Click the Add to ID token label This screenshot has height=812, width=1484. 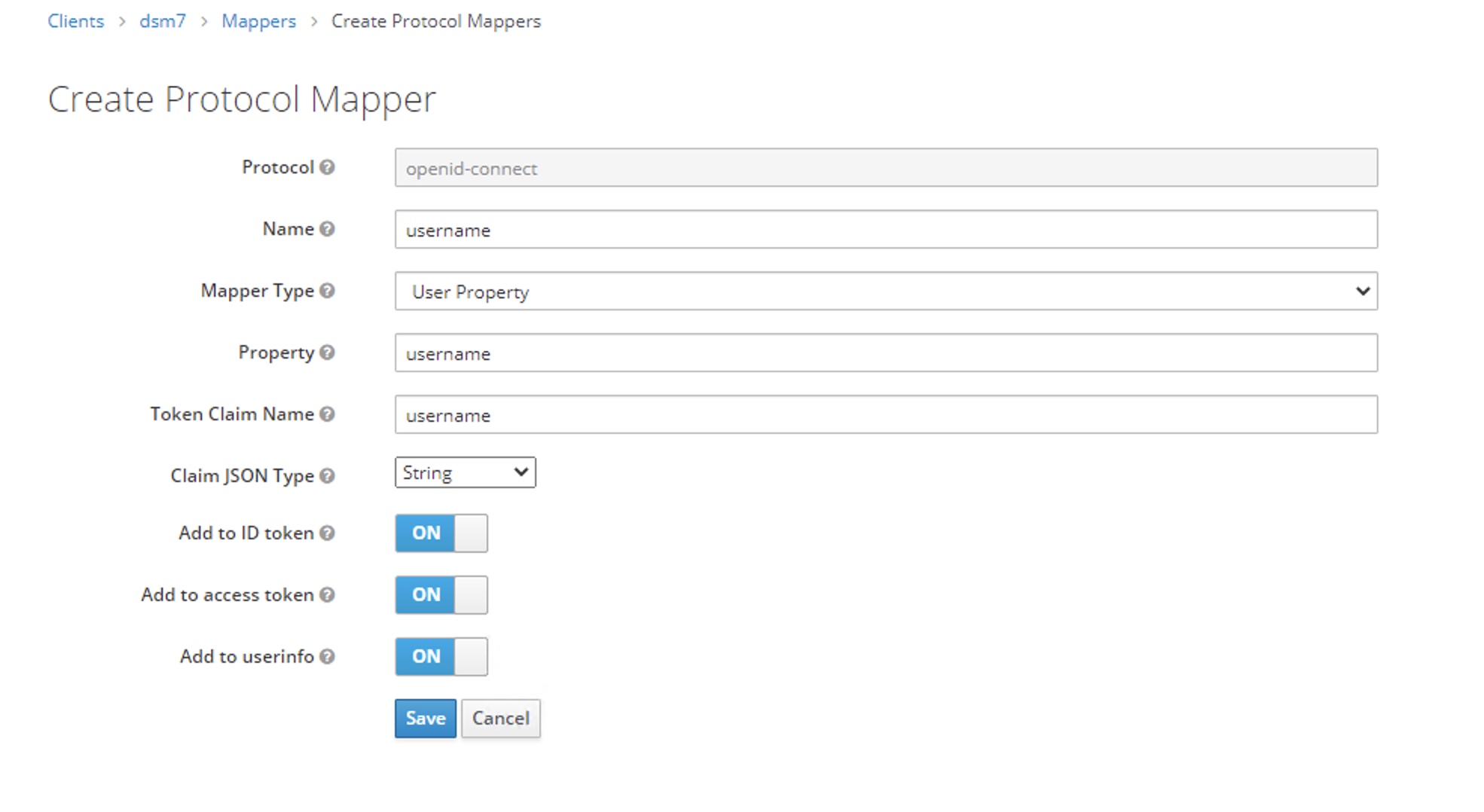point(246,533)
